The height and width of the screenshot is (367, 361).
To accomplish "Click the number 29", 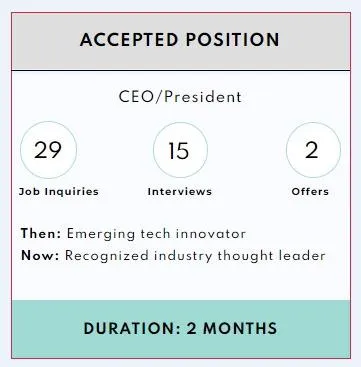I will 48,150.
